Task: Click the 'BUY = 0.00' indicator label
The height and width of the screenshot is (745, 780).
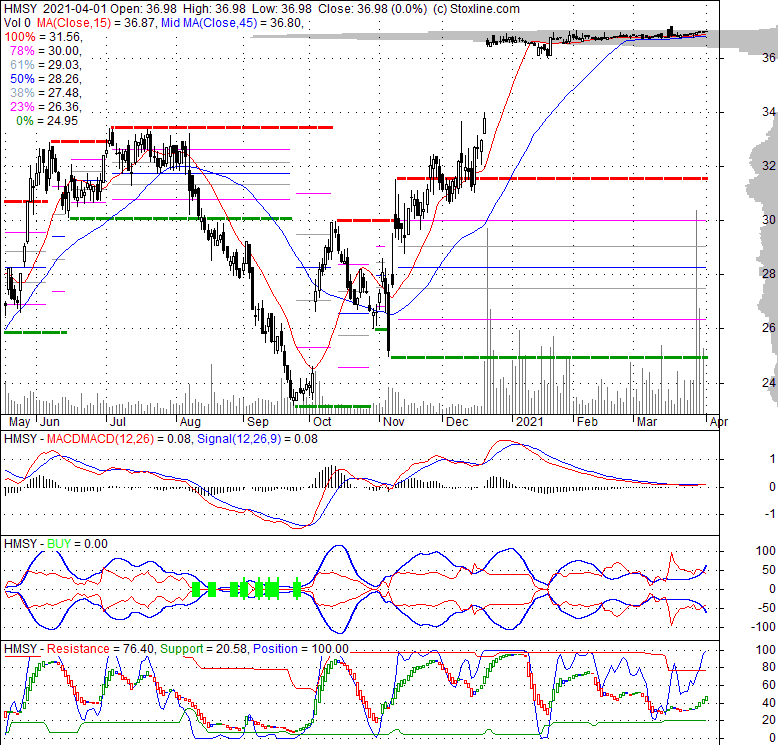Action: [77, 544]
